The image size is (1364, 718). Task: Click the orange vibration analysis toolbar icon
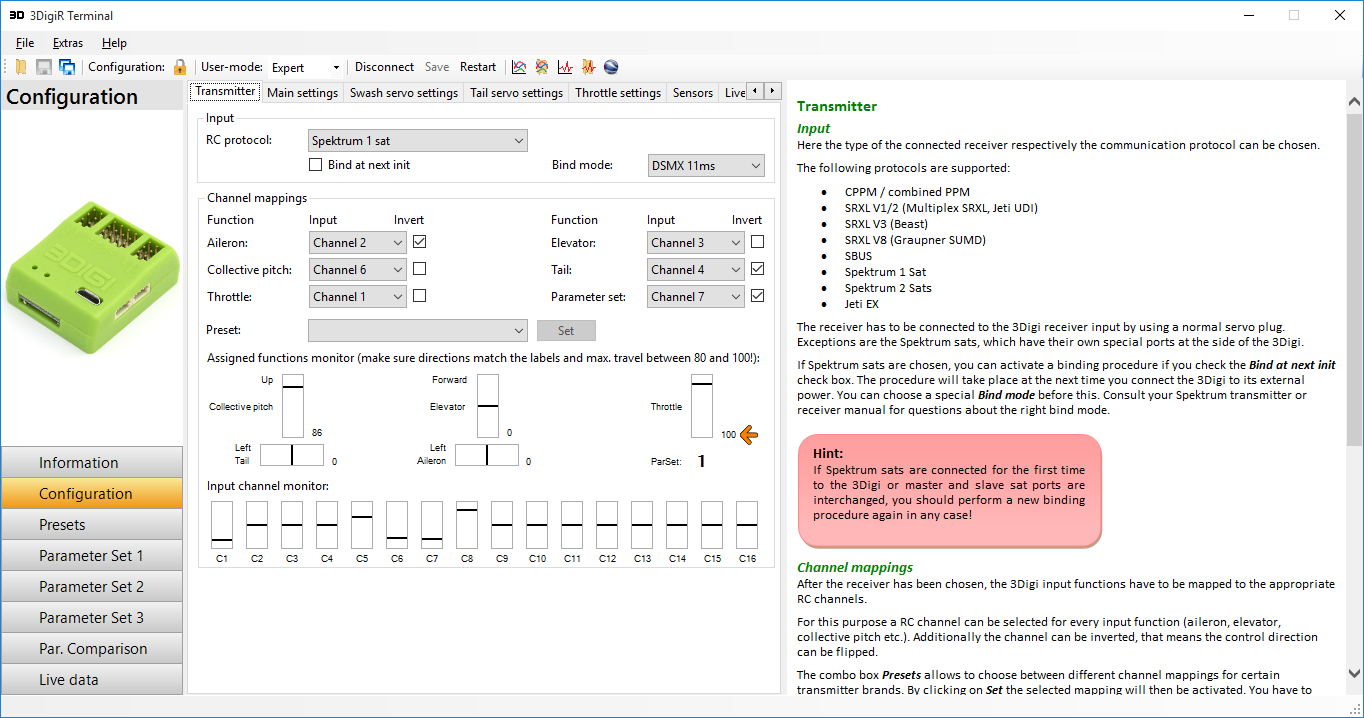click(588, 67)
